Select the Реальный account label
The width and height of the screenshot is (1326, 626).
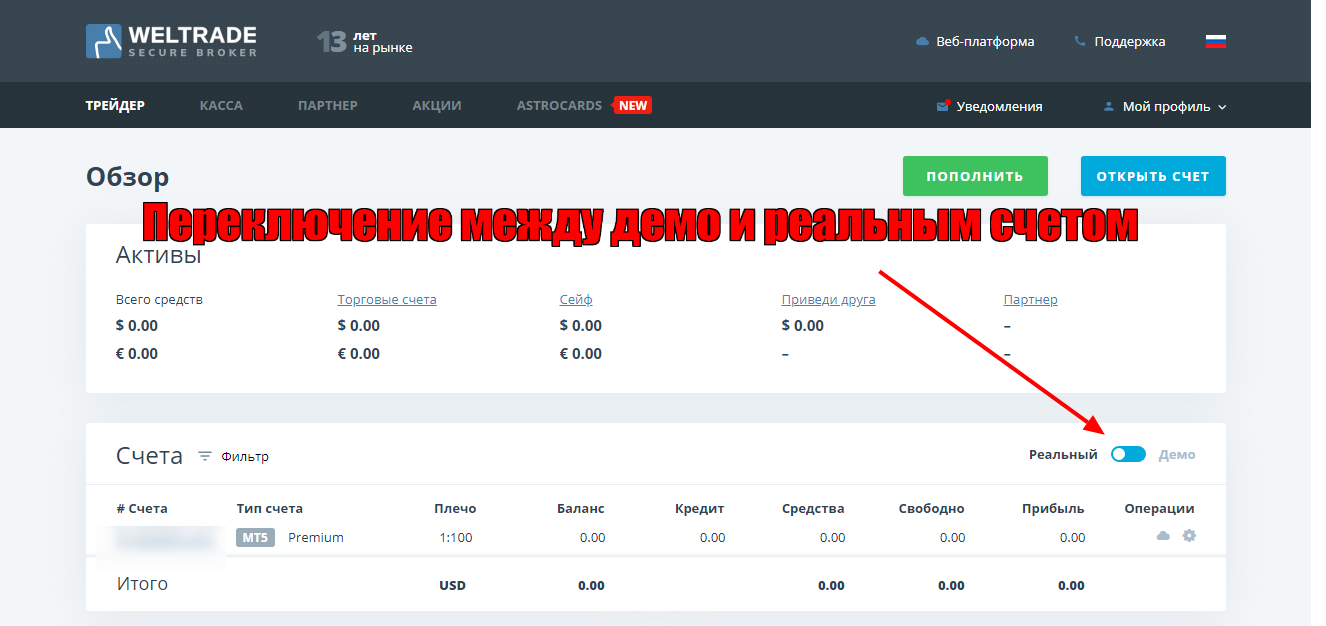point(1063,454)
